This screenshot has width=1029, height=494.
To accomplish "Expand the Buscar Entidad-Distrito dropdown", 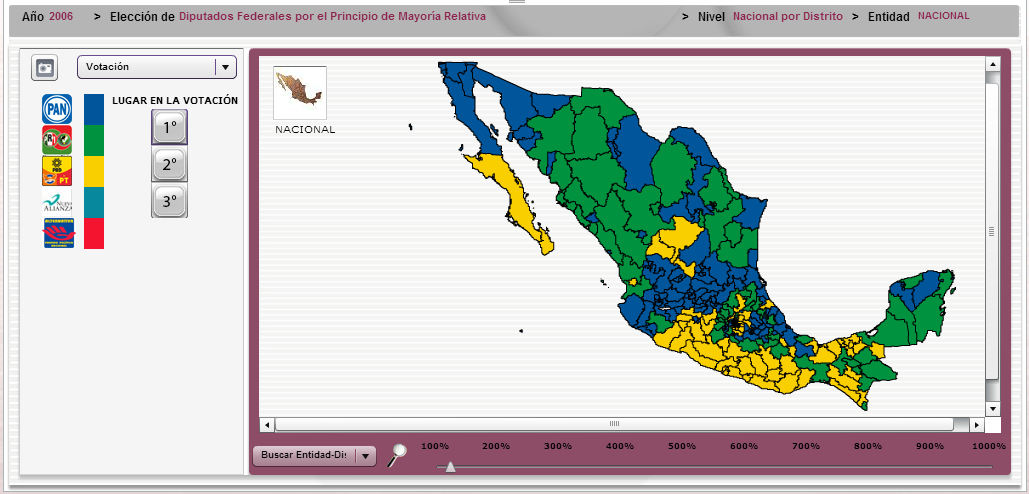I will coord(314,456).
